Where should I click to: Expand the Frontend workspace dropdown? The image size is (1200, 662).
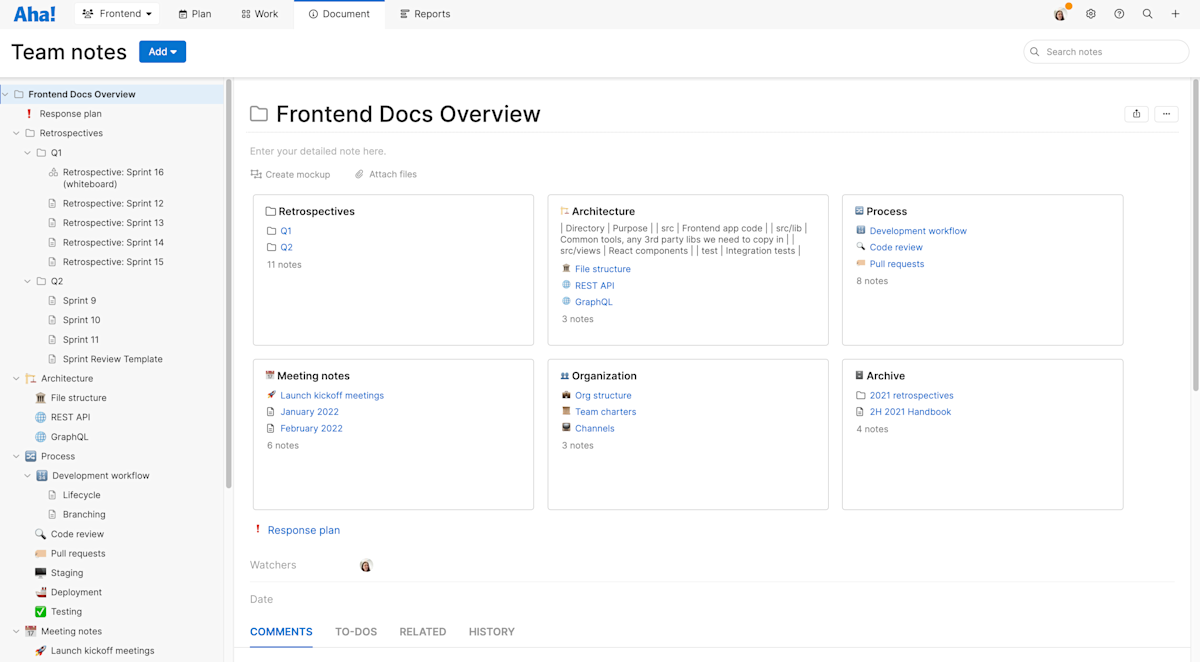click(x=117, y=13)
